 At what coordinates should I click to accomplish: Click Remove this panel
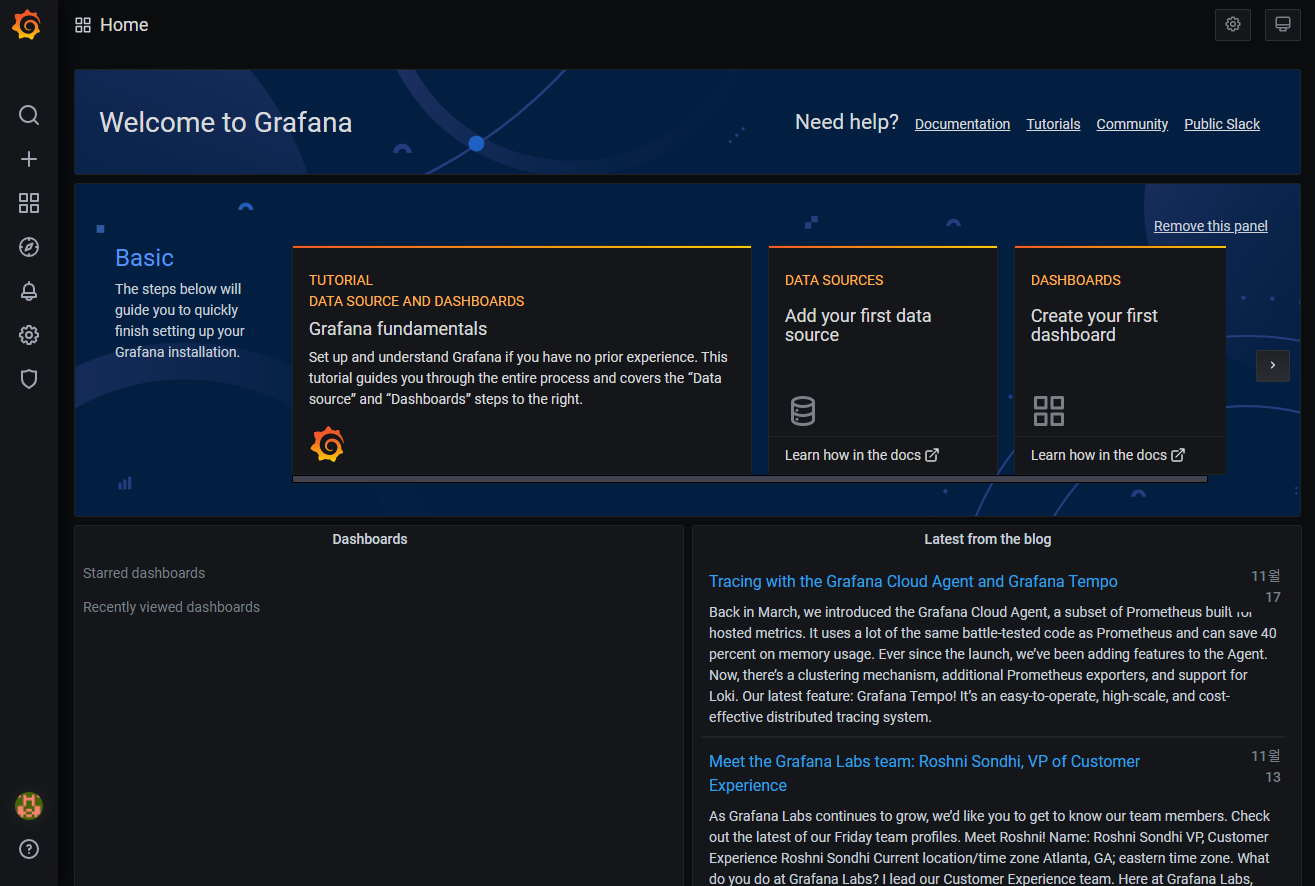tap(1211, 226)
